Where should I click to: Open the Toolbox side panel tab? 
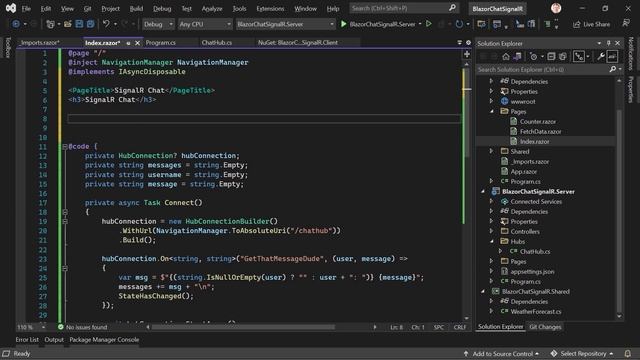coord(8,47)
